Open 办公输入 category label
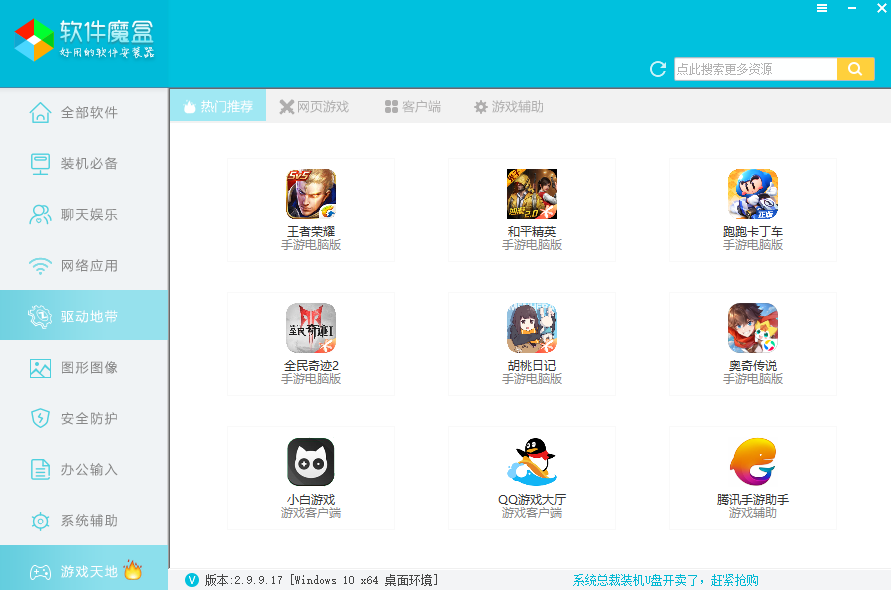Screen dimensions: 891x590 pos(89,469)
